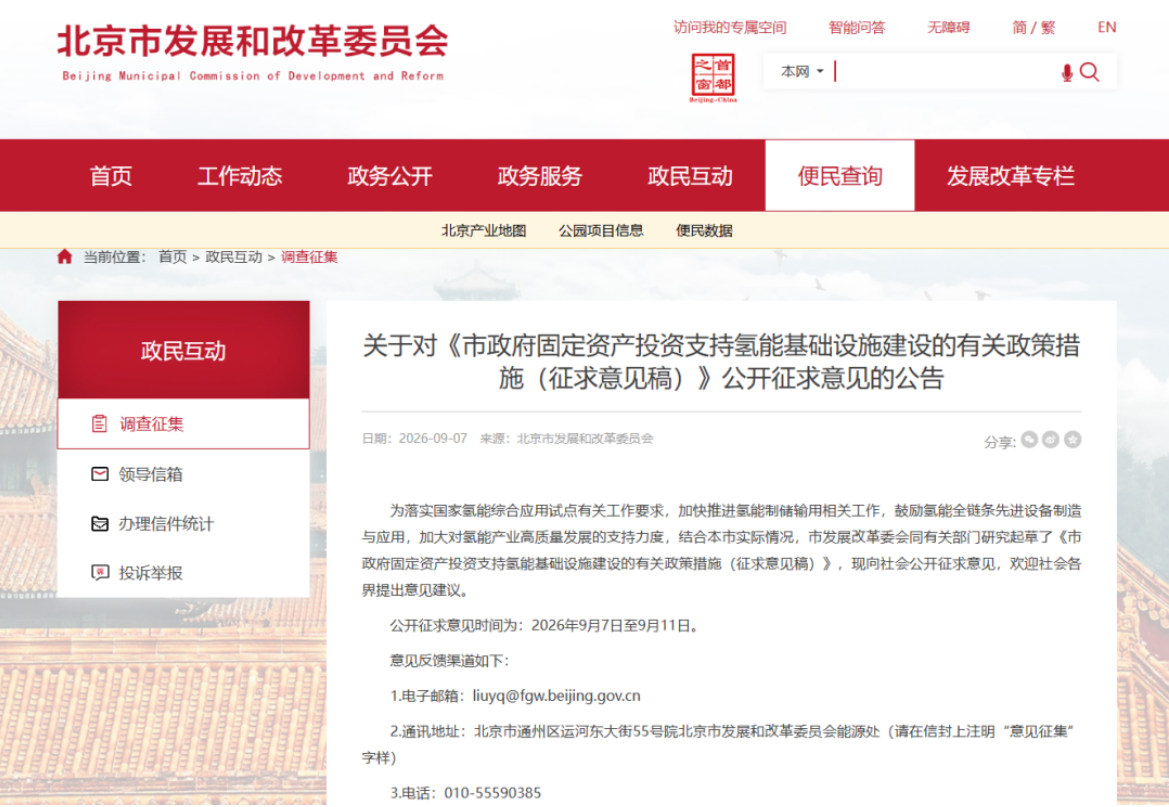The width and height of the screenshot is (1169, 807).
Task: Open 公园项目信息 submenu link
Action: (x=601, y=230)
